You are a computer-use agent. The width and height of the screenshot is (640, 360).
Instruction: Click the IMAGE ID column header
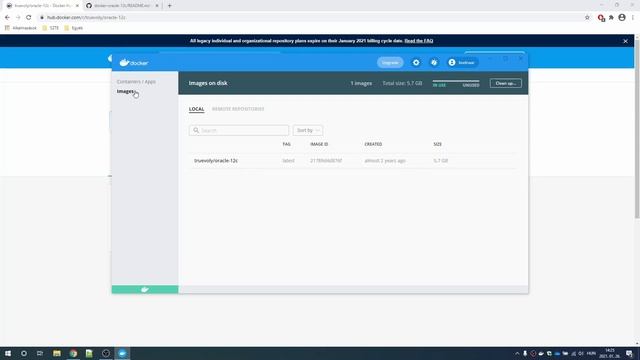(x=319, y=144)
